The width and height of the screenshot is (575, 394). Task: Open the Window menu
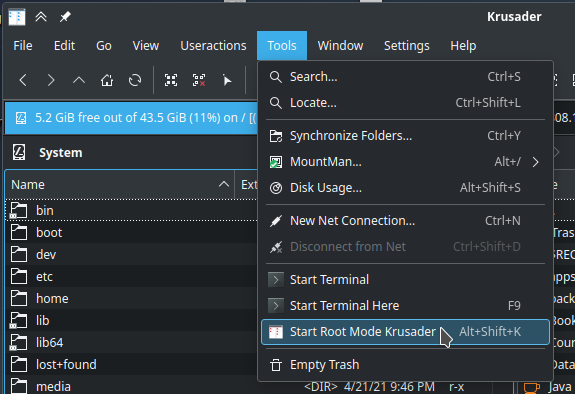tap(340, 45)
